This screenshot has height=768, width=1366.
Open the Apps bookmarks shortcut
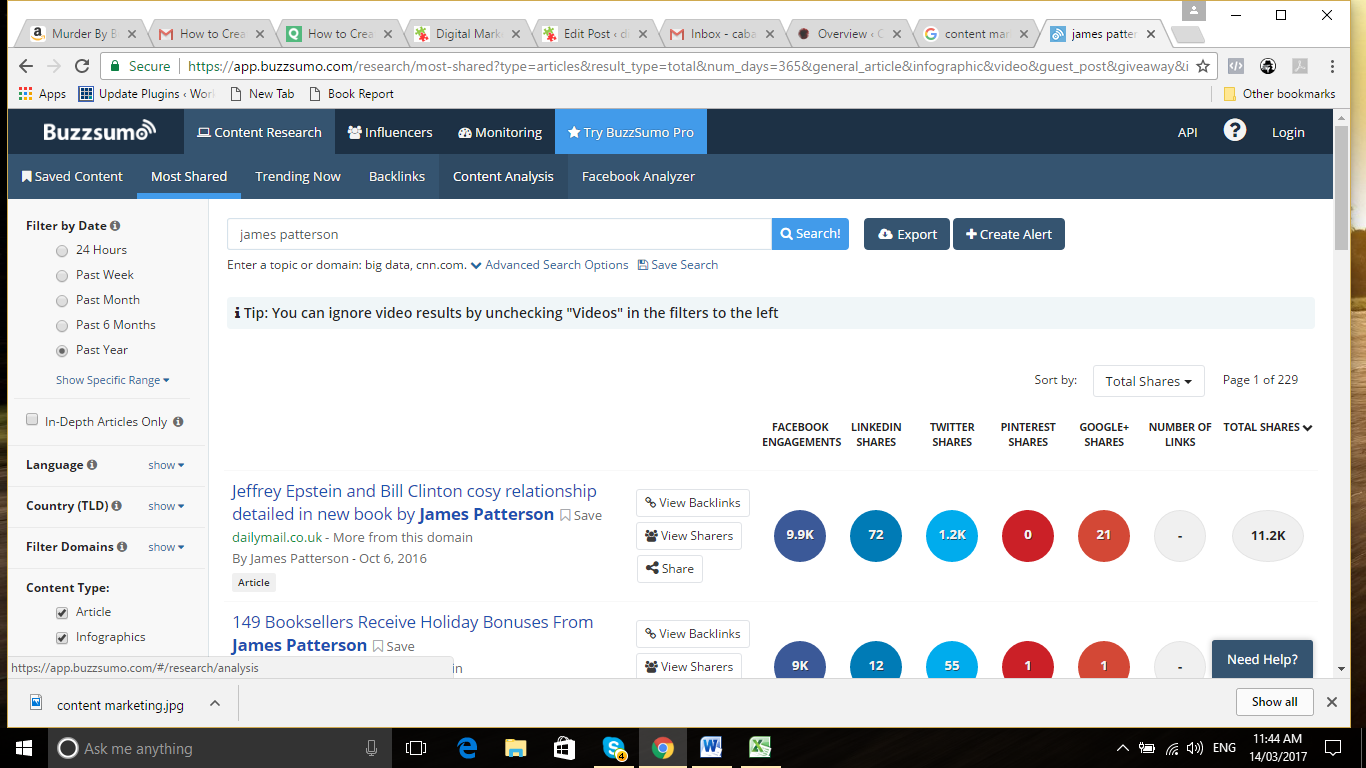click(42, 93)
